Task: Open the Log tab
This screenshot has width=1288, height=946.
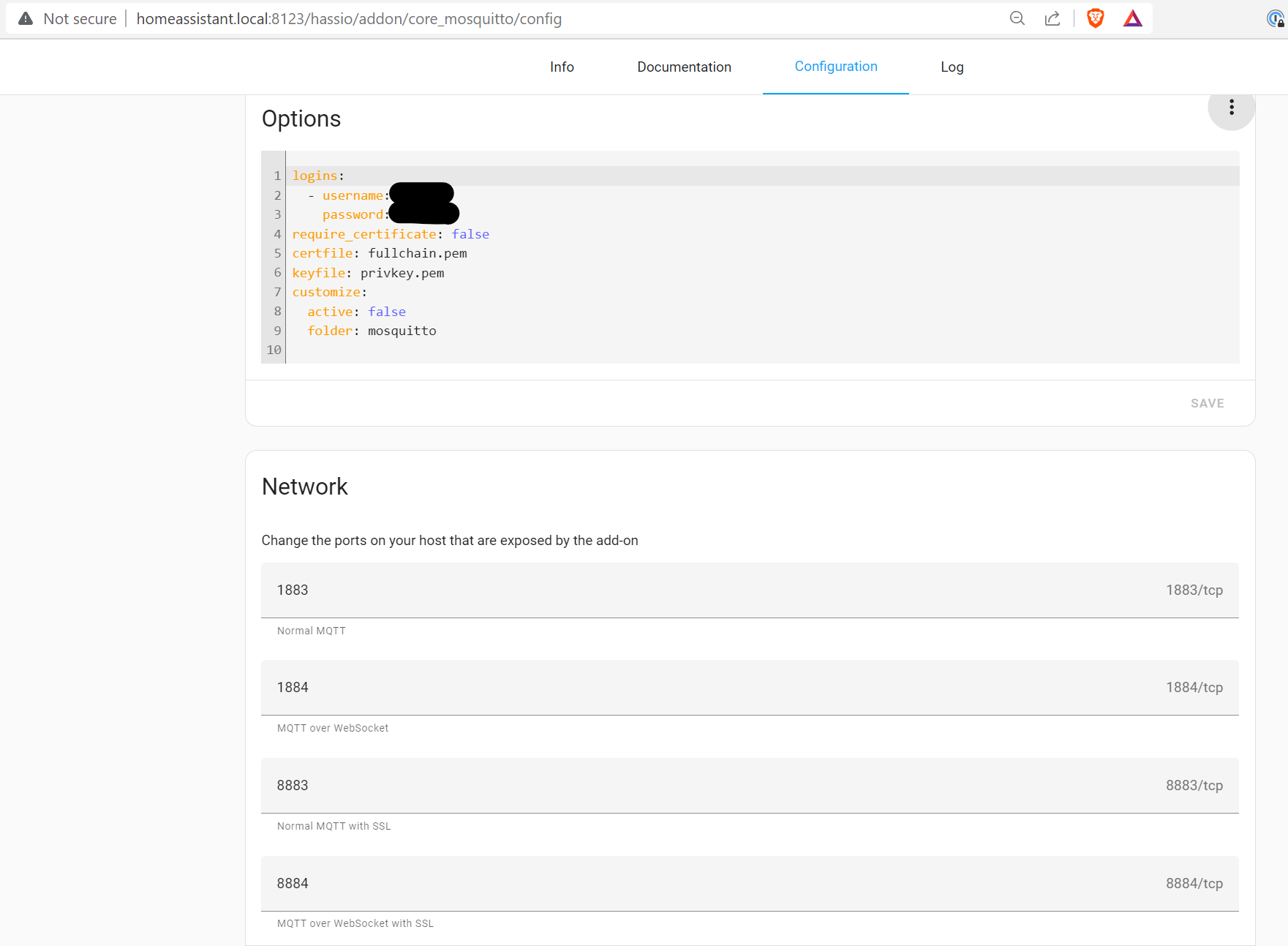Action: 952,67
